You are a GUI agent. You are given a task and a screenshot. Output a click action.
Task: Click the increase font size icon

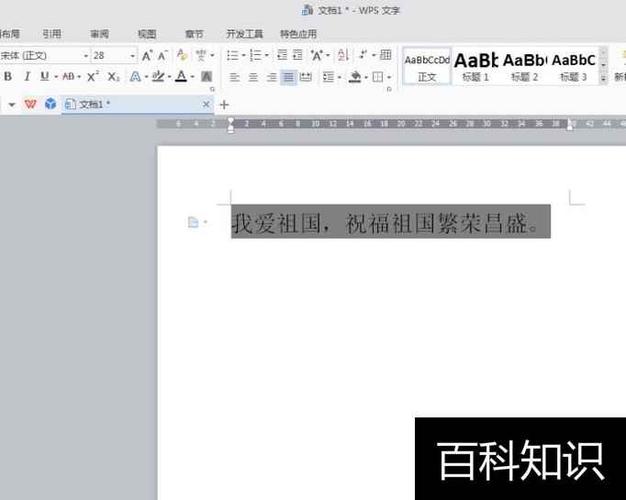click(x=147, y=55)
